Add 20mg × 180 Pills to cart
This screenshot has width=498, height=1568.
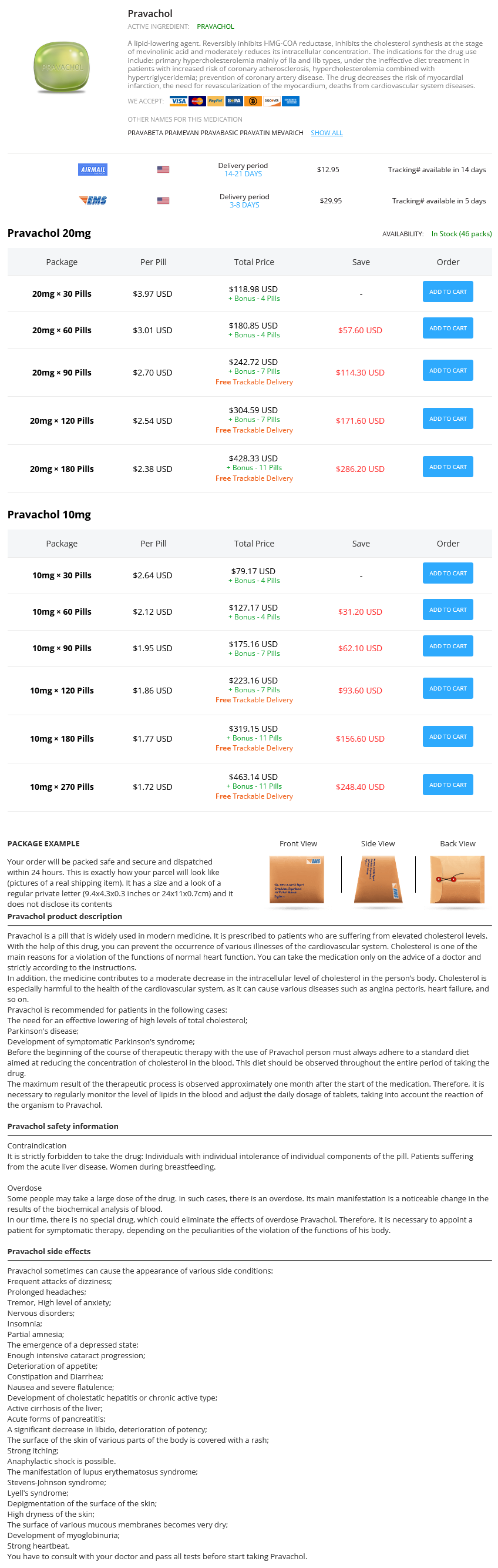(447, 467)
